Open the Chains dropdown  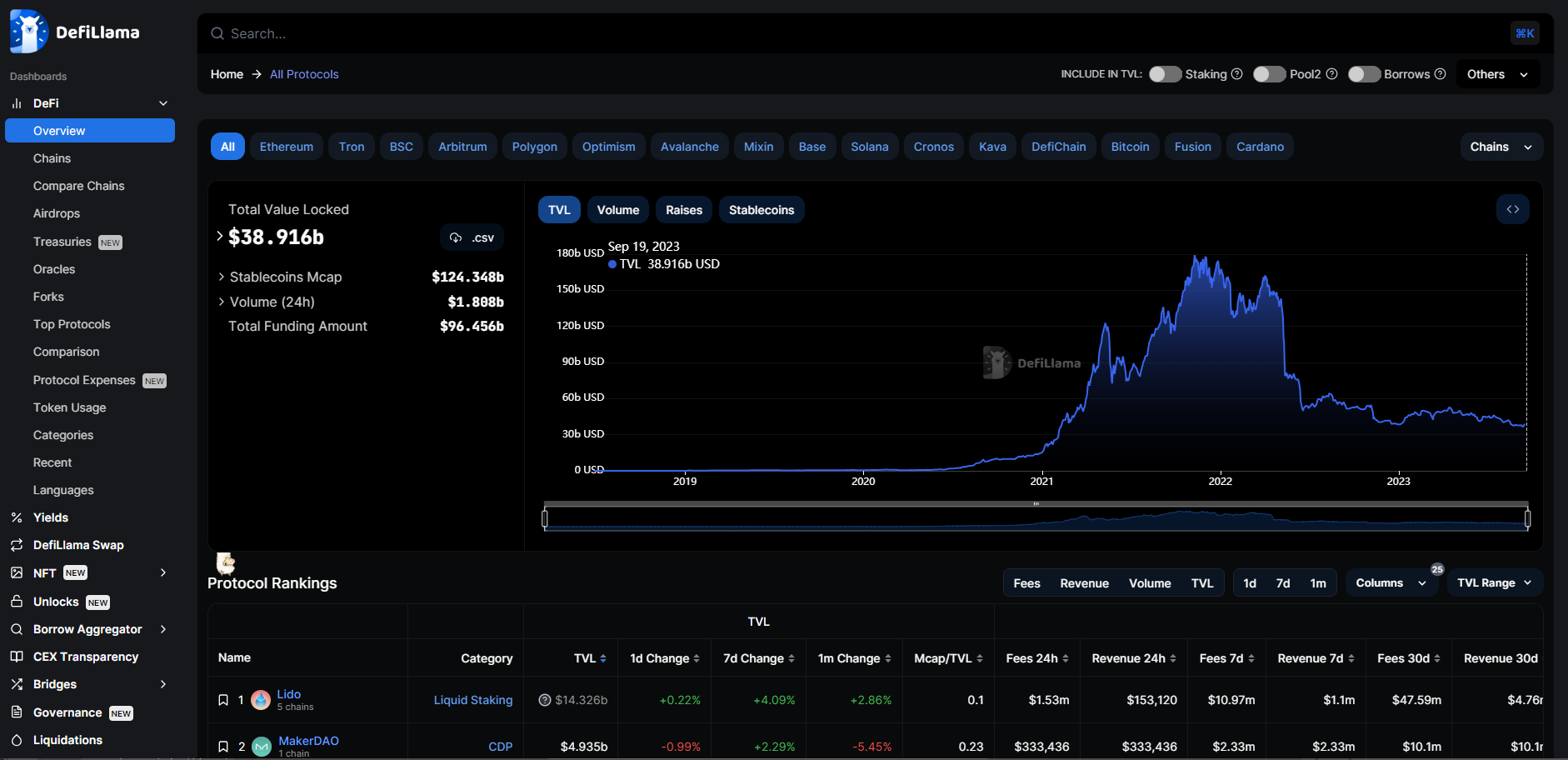1501,147
